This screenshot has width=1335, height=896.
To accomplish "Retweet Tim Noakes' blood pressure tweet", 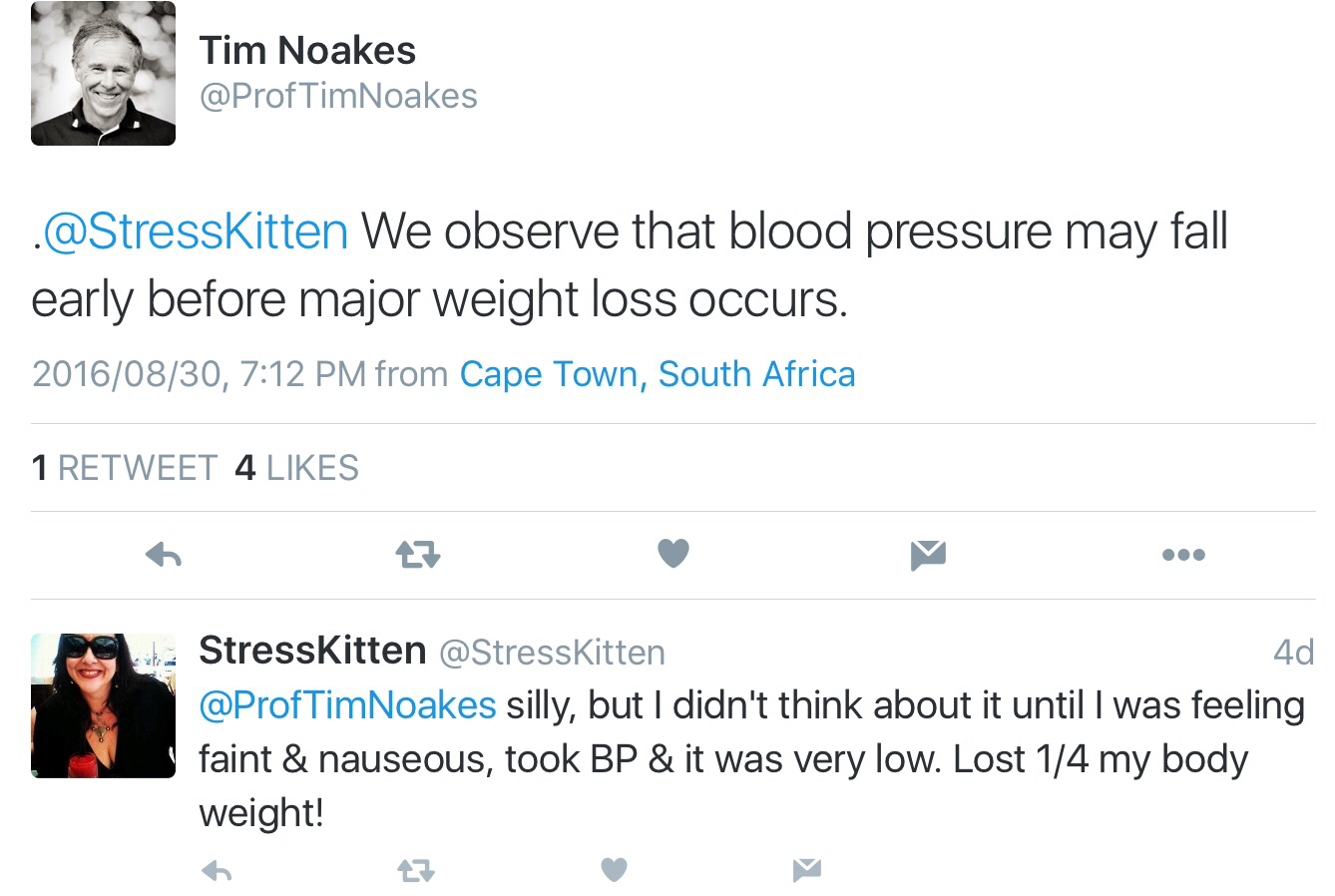I will tap(418, 555).
